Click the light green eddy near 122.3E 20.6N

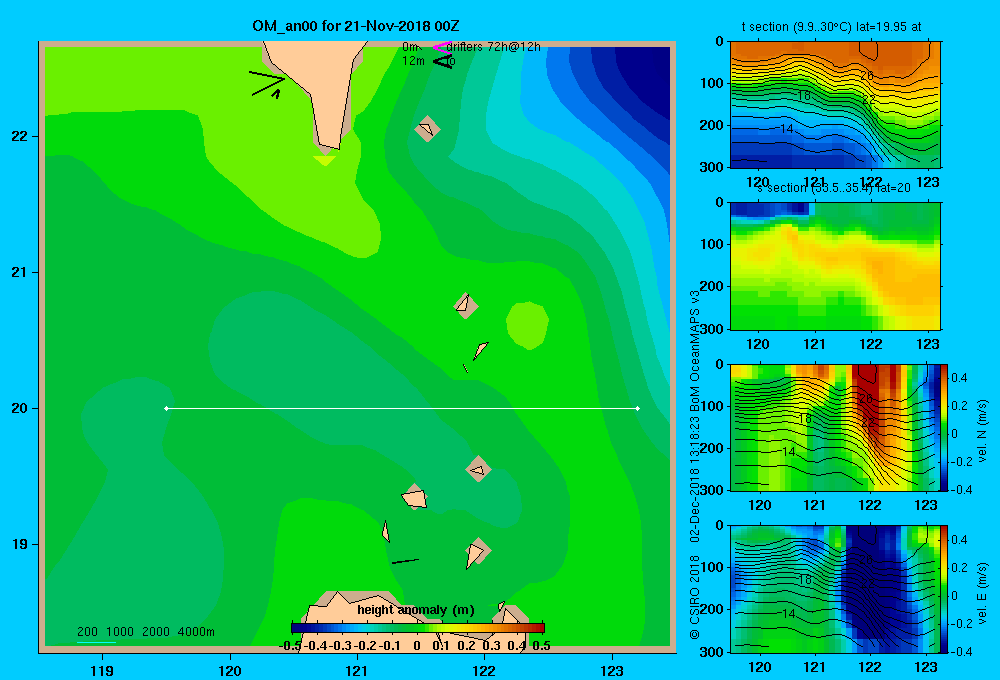coord(527,325)
